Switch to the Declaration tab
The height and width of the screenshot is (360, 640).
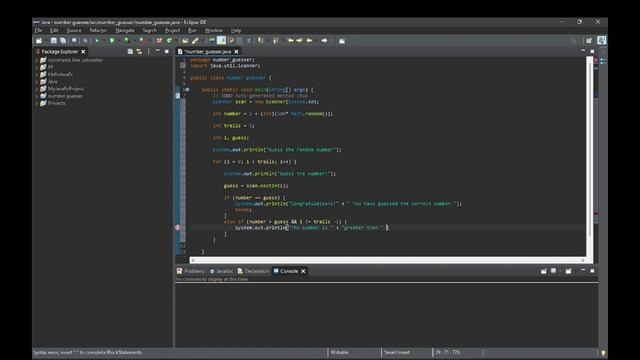pyautogui.click(x=253, y=271)
